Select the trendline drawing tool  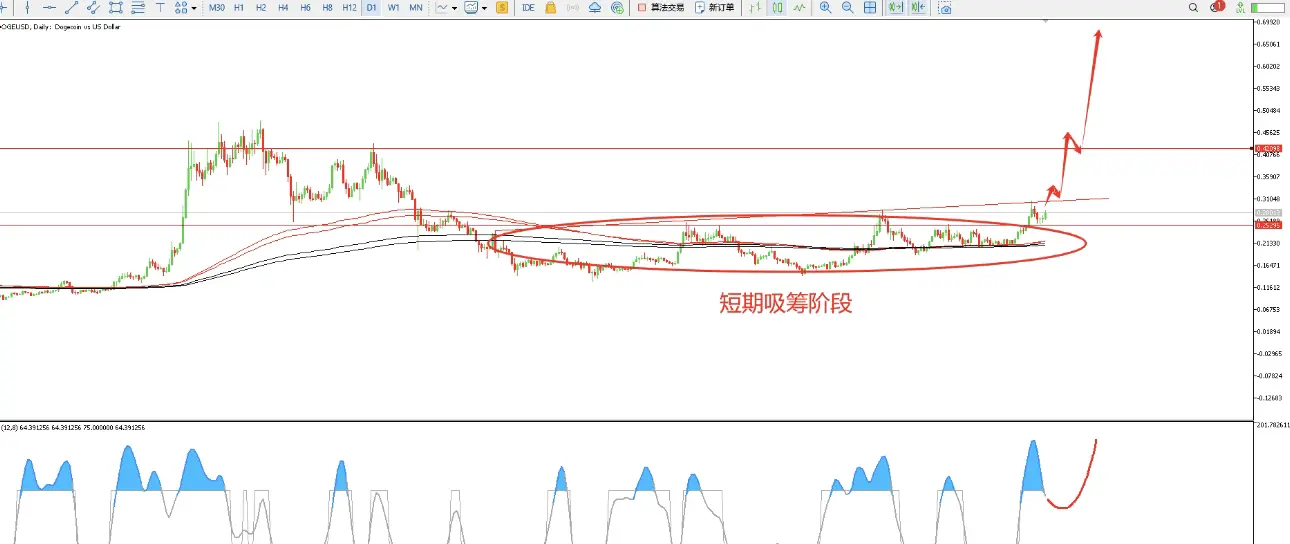pos(71,8)
